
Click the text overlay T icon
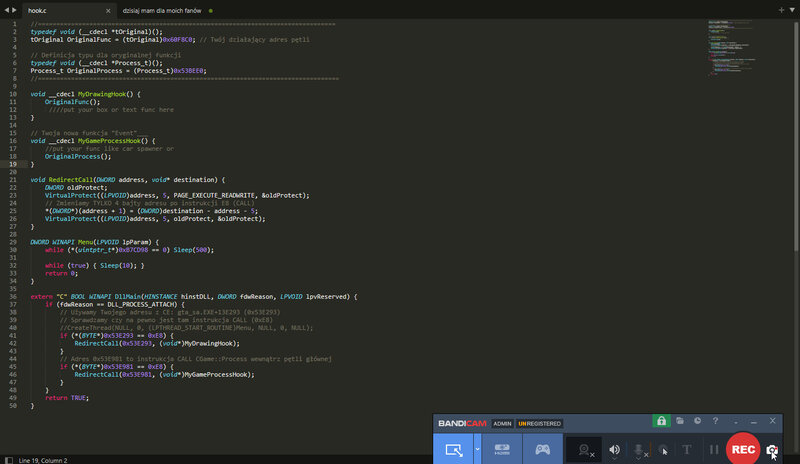(x=687, y=450)
